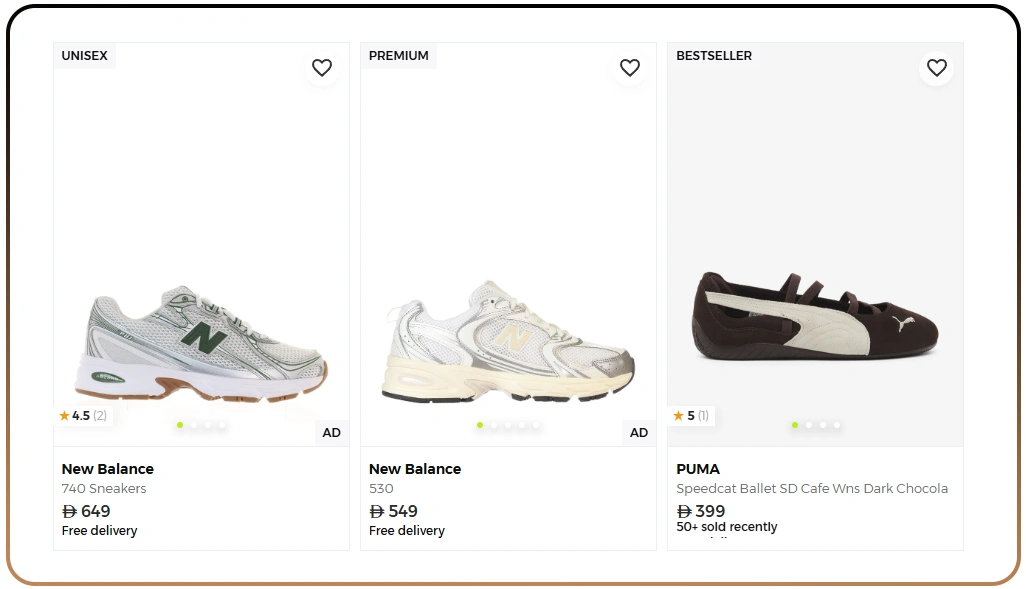The height and width of the screenshot is (589, 1026).
Task: Click the AD label on 740 Sneakers card
Action: [331, 433]
